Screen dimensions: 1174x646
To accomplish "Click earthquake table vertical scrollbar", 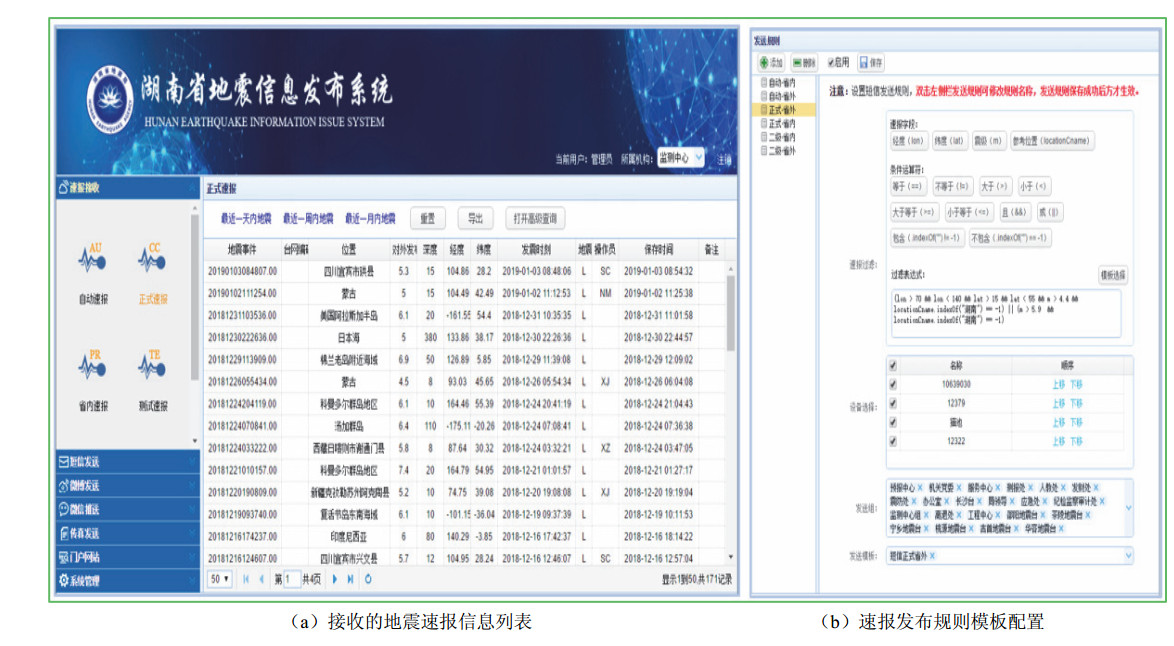I will [730, 313].
